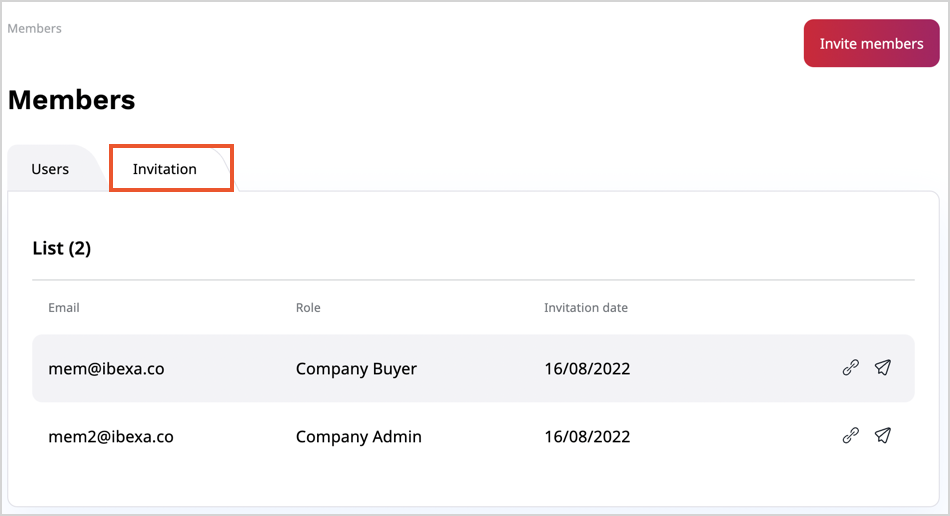The height and width of the screenshot is (516, 950).
Task: Resend invitation to mem2@ibexa.co via paper plane
Action: 882,435
